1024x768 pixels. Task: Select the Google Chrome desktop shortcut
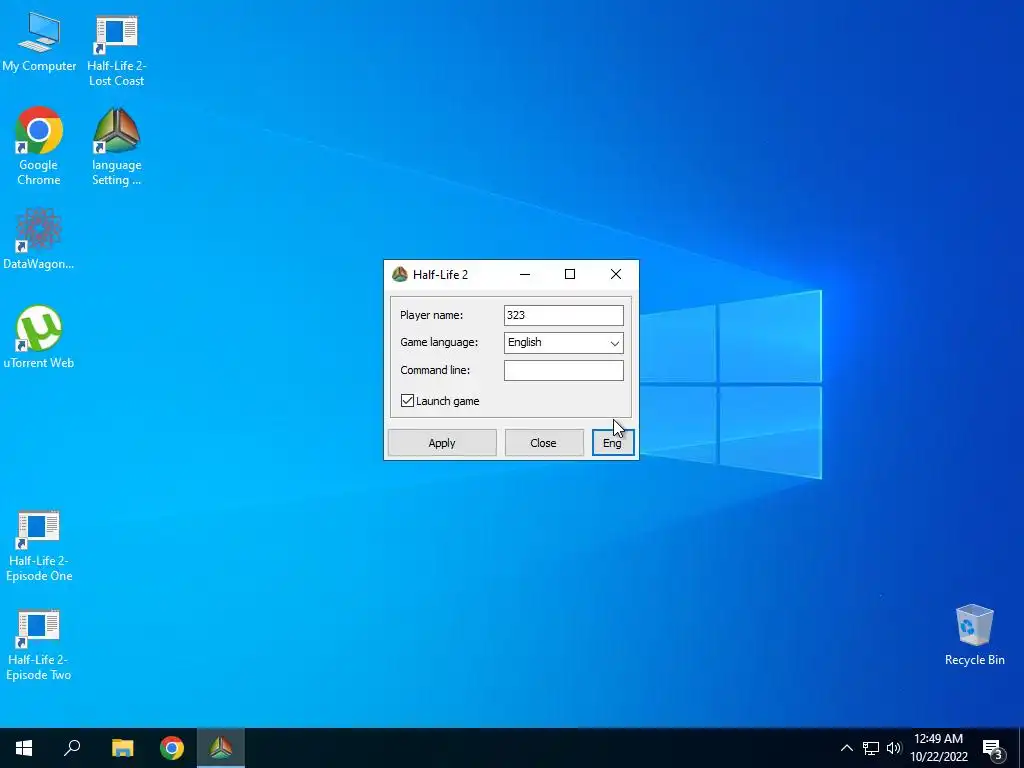[39, 146]
